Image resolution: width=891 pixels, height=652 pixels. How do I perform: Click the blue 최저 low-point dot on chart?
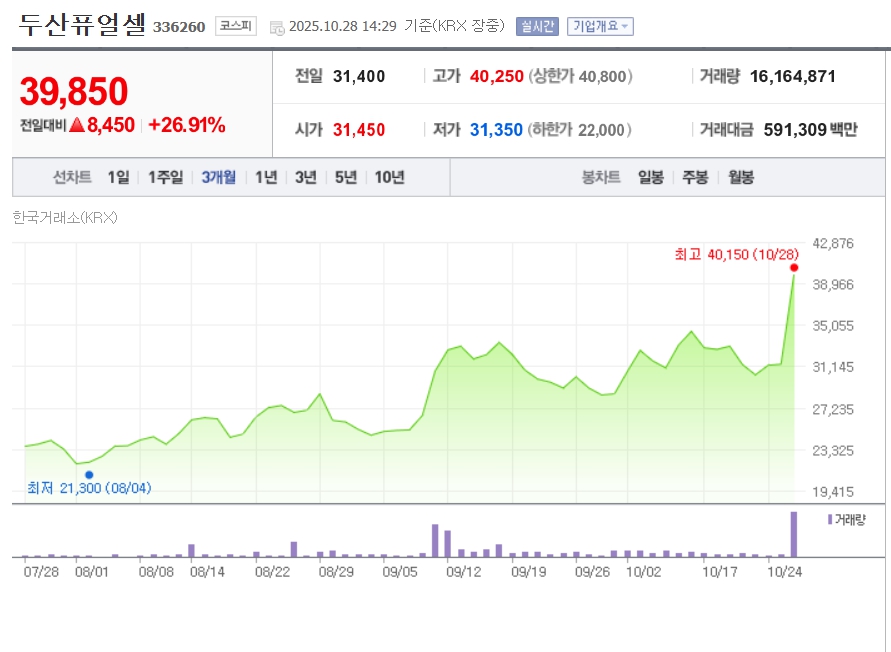tap(89, 475)
